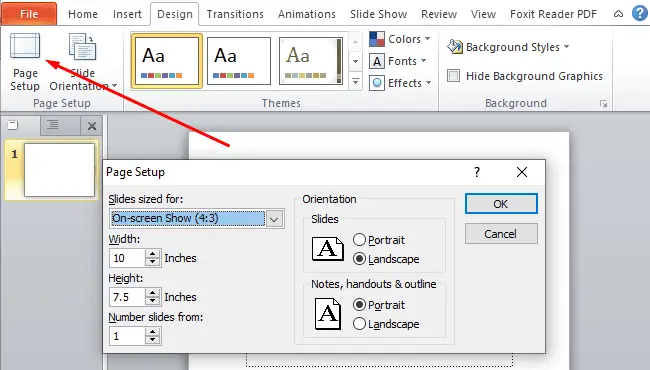Open the Effects dropdown
Viewport: 650px width, 370px height.
pos(400,83)
